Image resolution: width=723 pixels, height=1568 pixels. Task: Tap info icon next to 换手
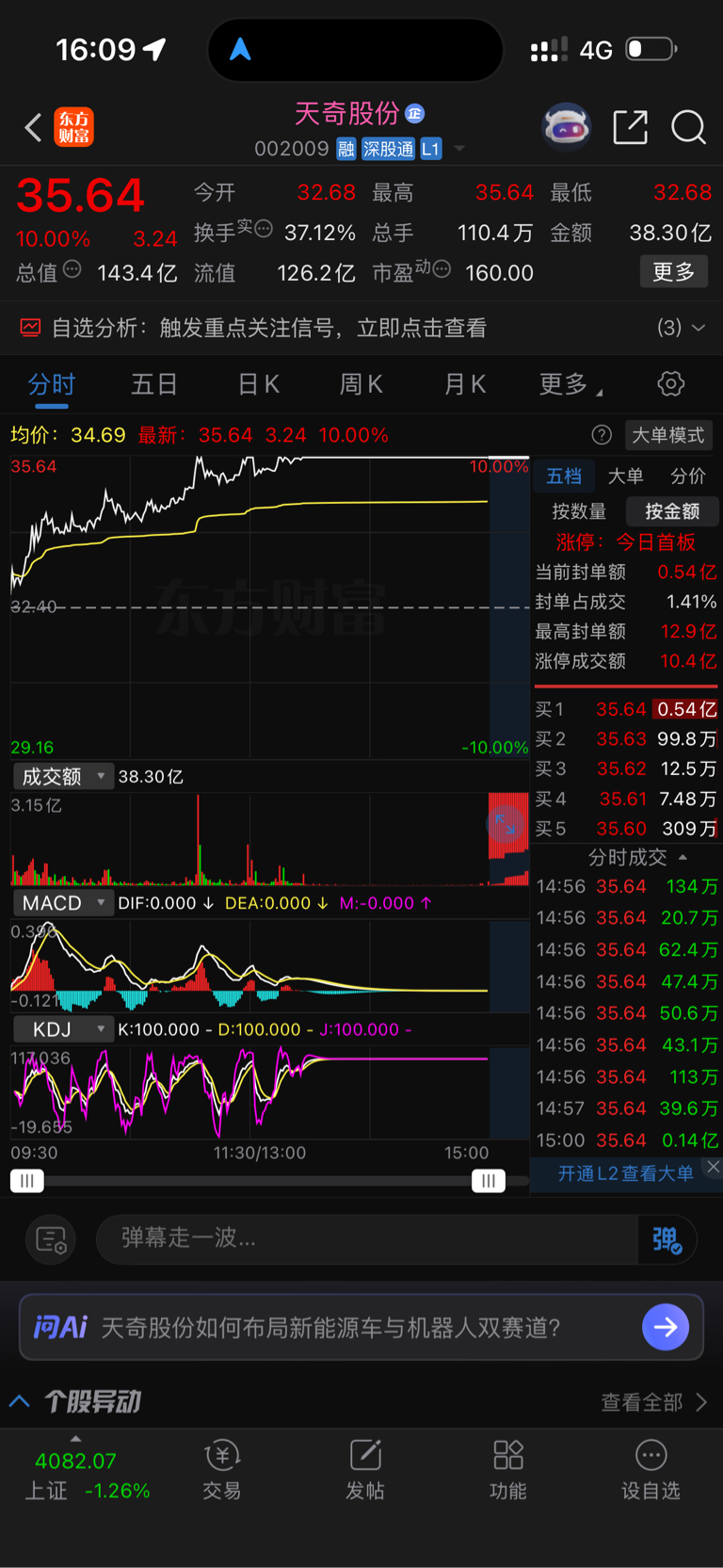(x=264, y=228)
